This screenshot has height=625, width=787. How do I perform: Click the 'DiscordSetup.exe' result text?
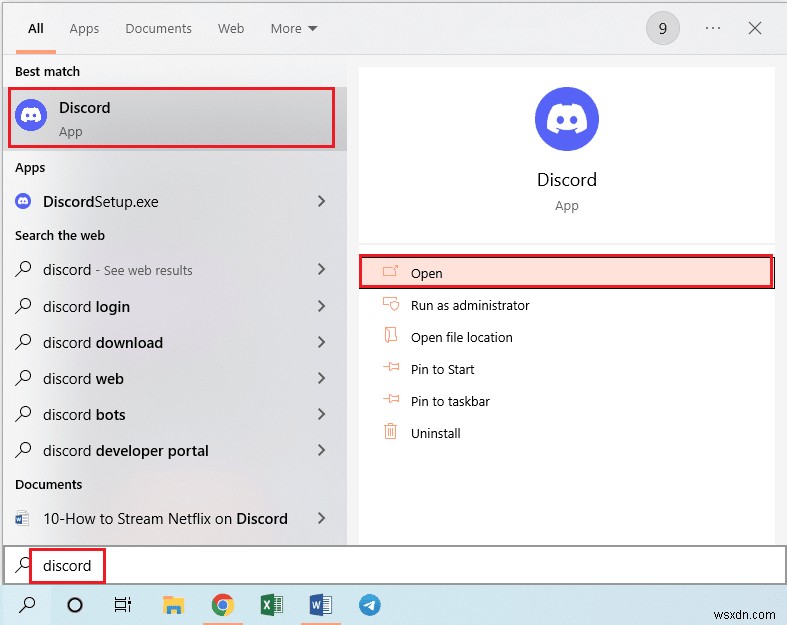coord(100,202)
